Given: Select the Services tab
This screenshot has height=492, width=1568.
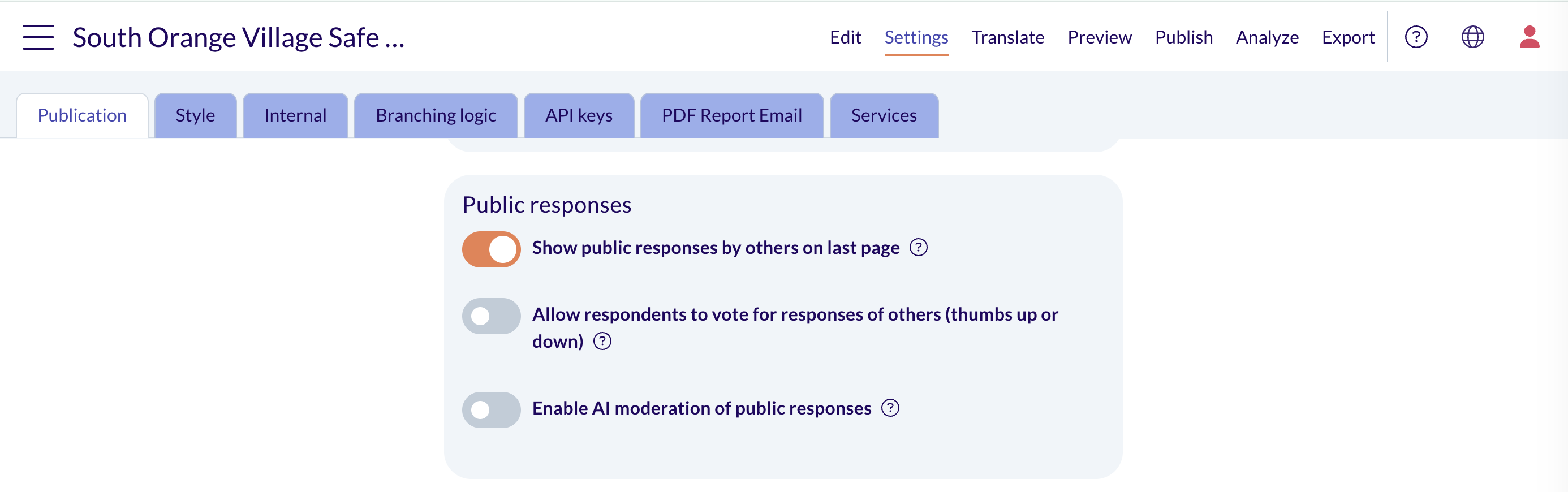Looking at the screenshot, I should (884, 115).
